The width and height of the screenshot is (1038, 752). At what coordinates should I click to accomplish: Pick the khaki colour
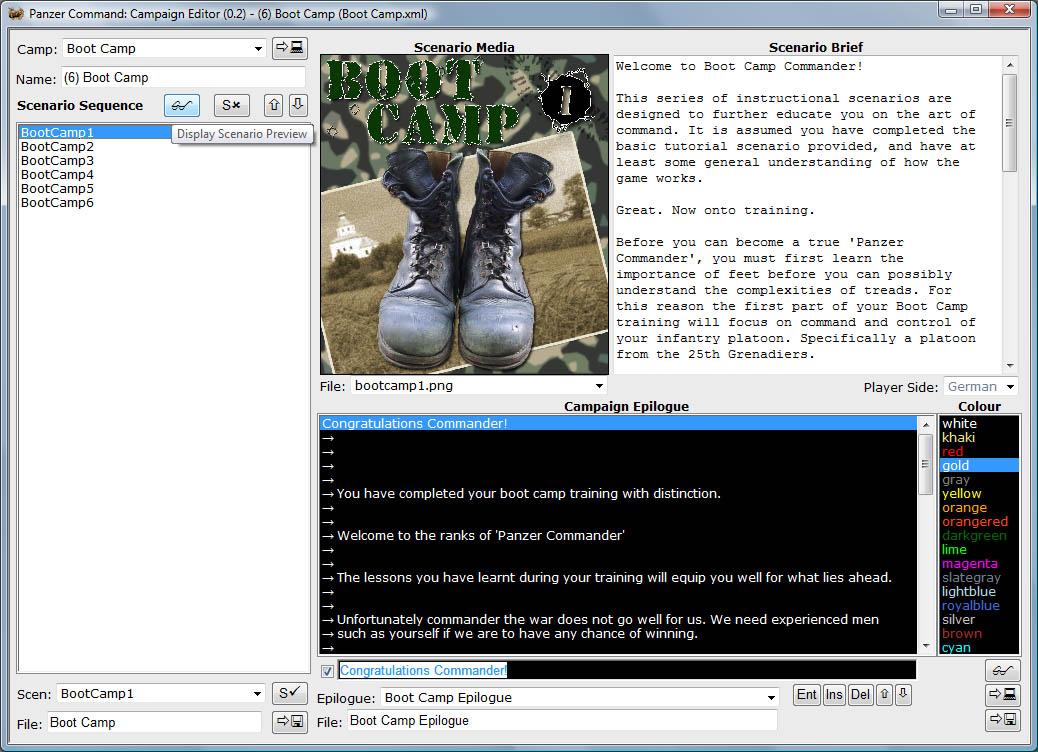[979, 437]
